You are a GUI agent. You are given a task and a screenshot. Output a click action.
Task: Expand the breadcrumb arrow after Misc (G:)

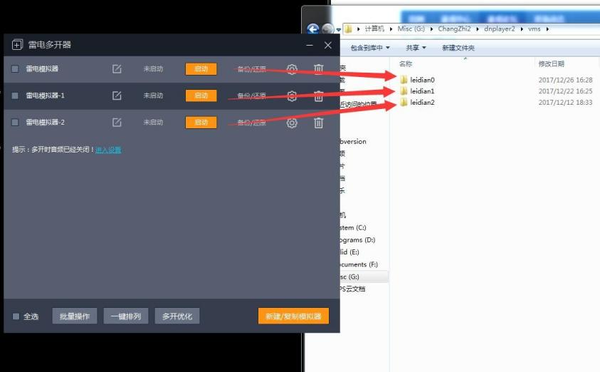click(x=432, y=29)
